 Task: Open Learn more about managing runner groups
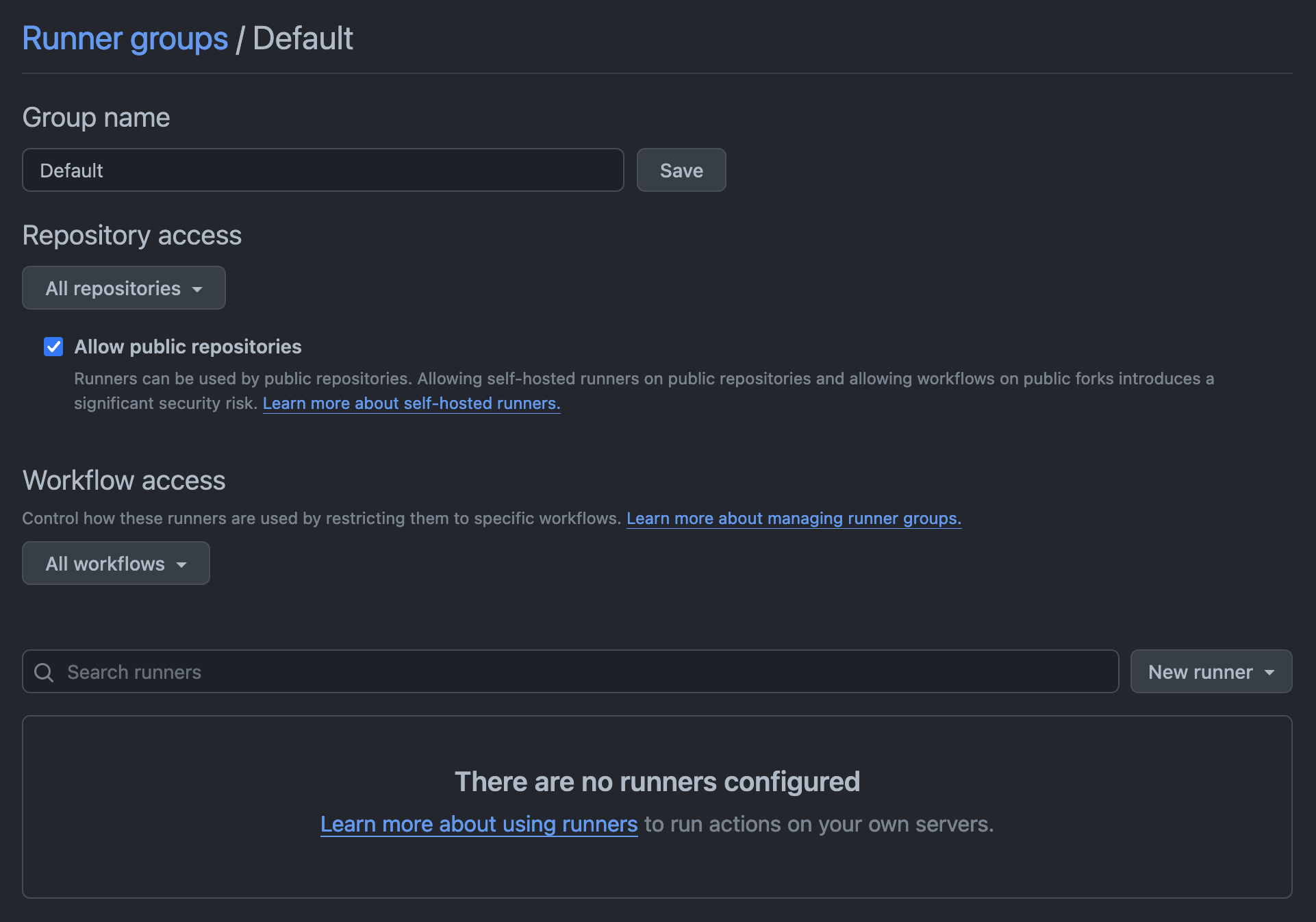(x=794, y=519)
